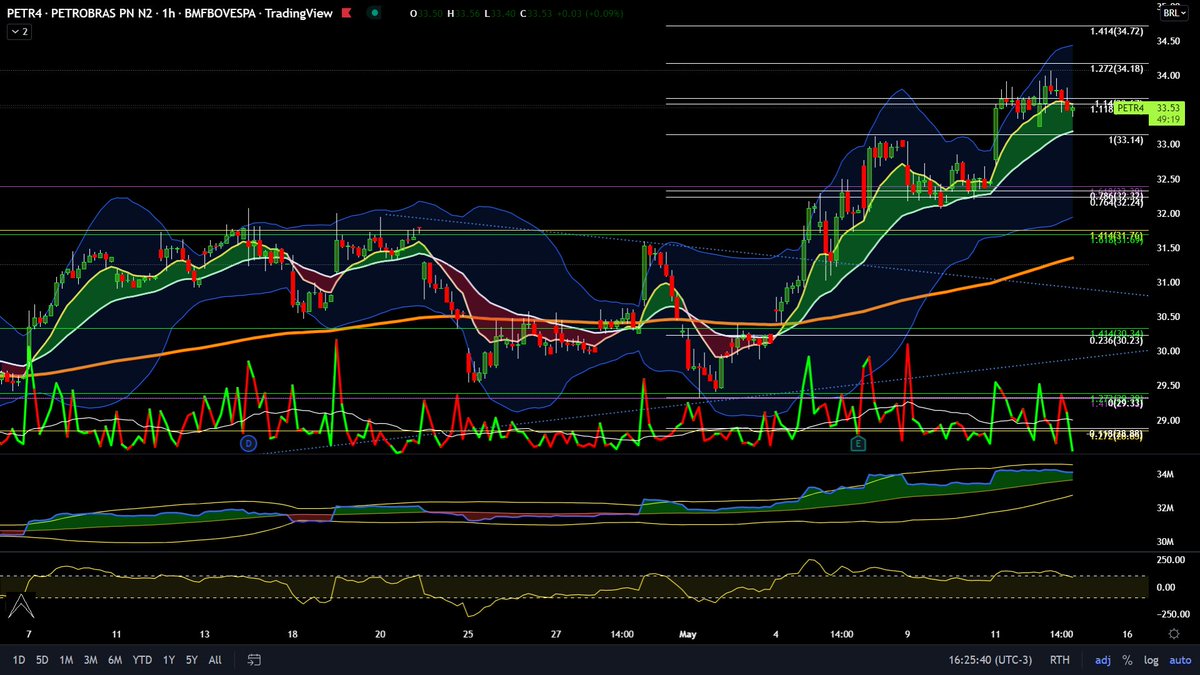Click the TradingView logo on the chart
1200x675 pixels.
(21, 606)
